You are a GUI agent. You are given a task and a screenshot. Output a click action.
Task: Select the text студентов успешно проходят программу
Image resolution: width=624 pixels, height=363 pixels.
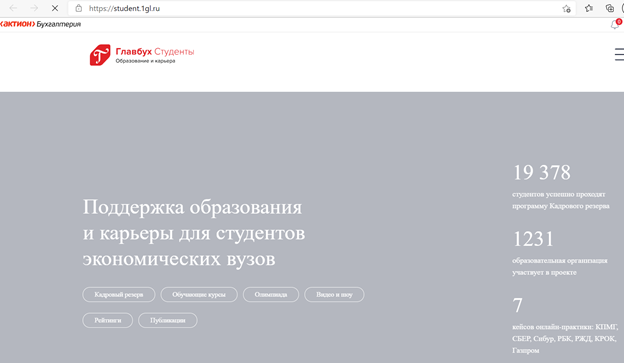[561, 200]
